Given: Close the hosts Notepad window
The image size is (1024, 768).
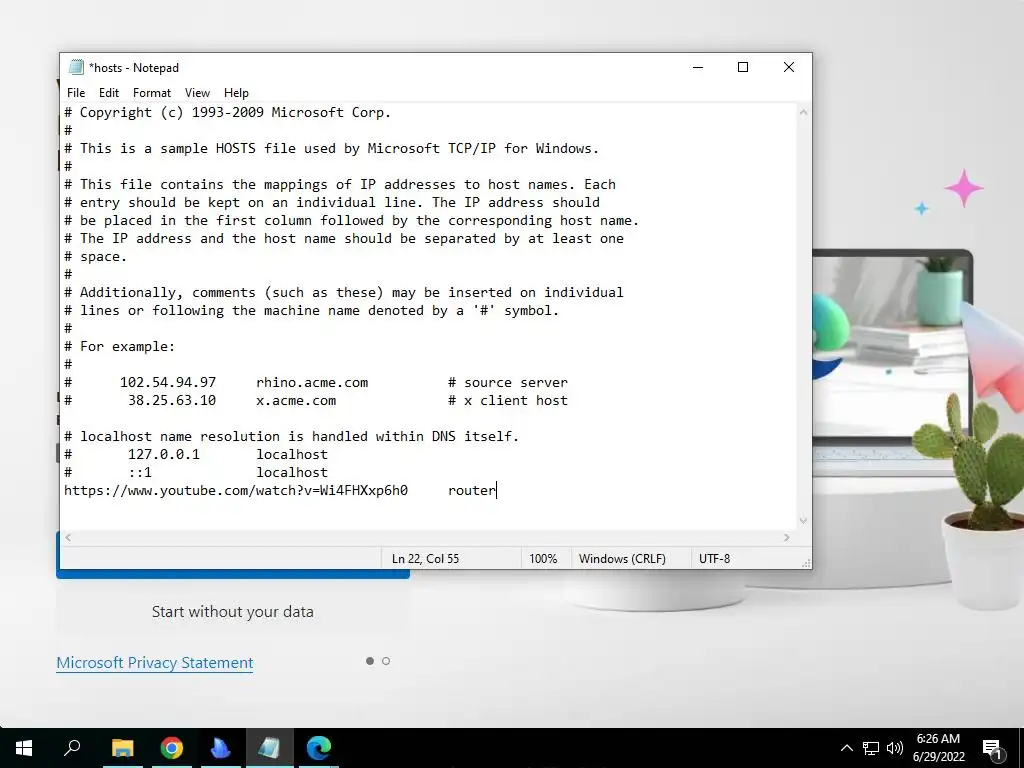Looking at the screenshot, I should tap(789, 67).
